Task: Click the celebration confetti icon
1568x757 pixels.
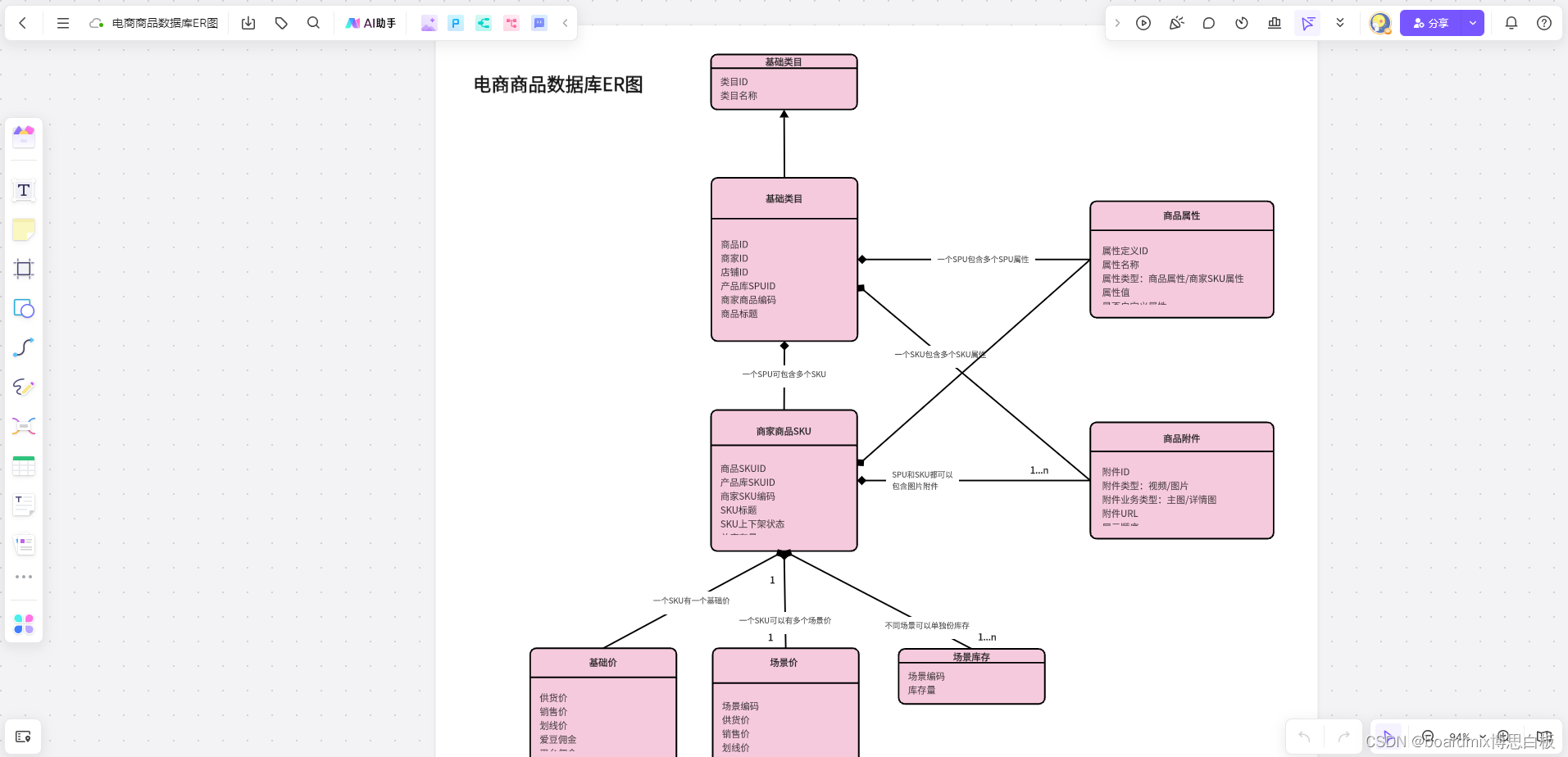Action: tap(1176, 23)
